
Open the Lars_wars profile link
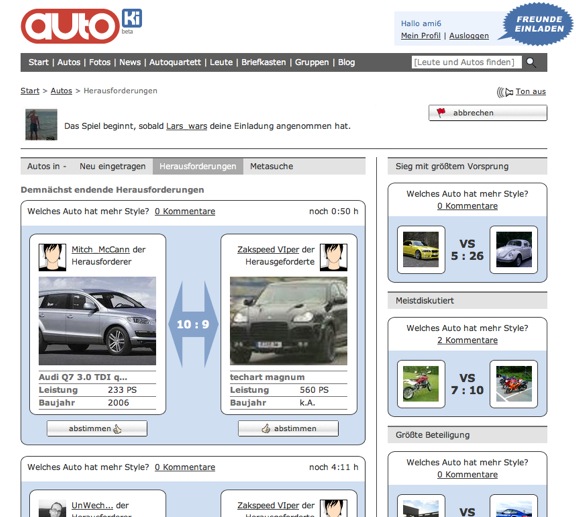click(187, 126)
